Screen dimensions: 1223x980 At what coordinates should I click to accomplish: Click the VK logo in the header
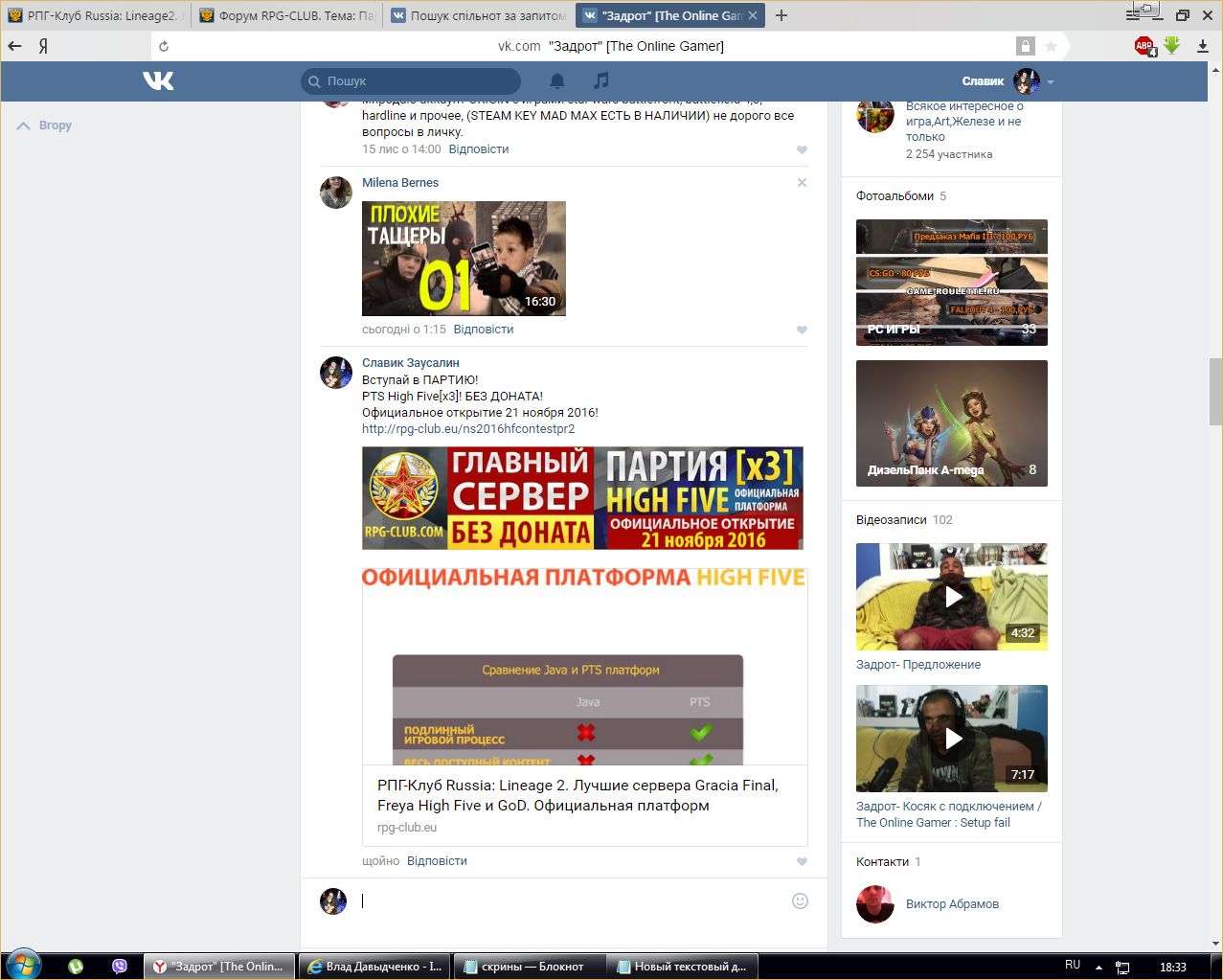click(158, 81)
